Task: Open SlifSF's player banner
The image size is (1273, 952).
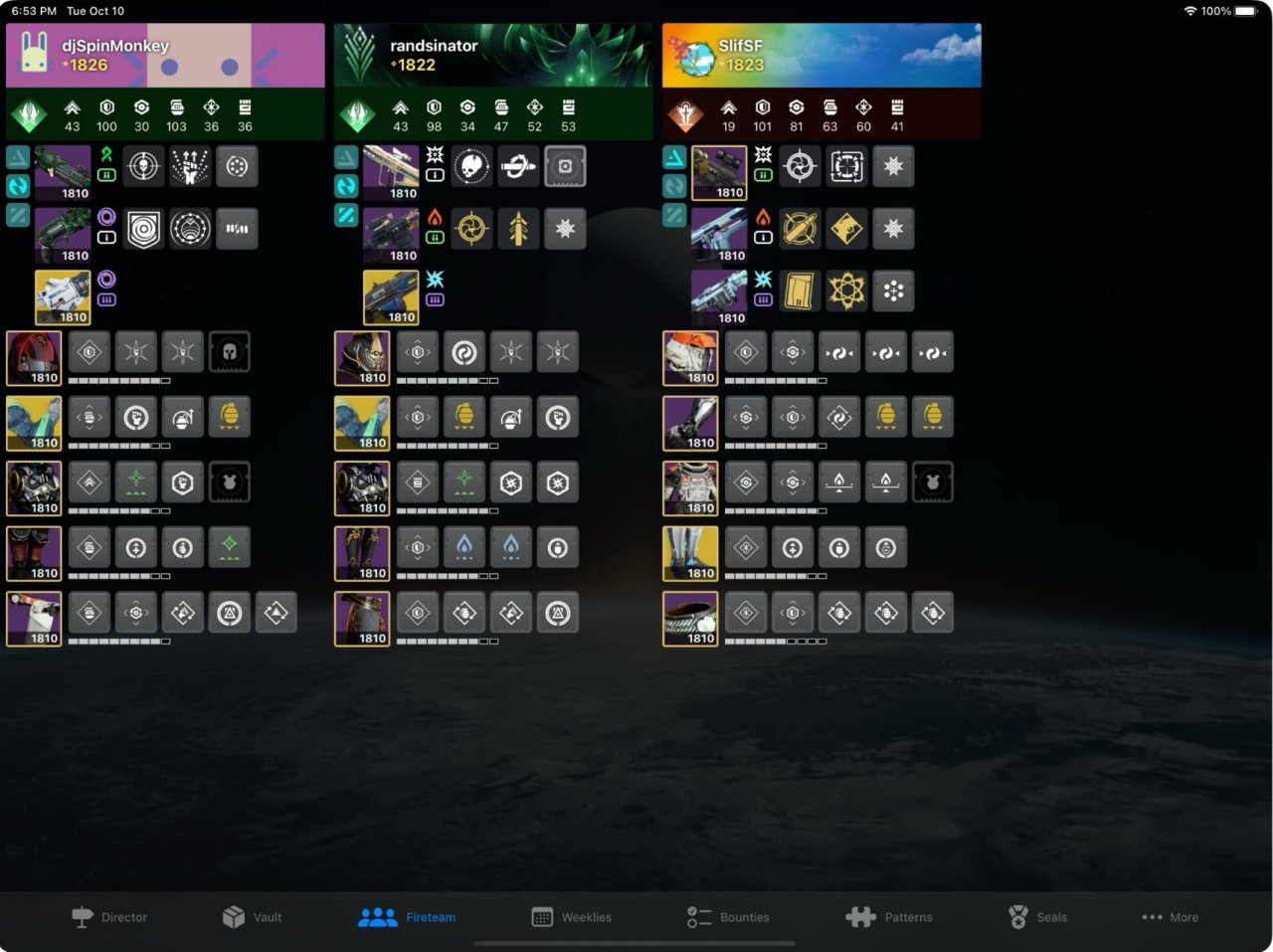Action: tap(821, 56)
